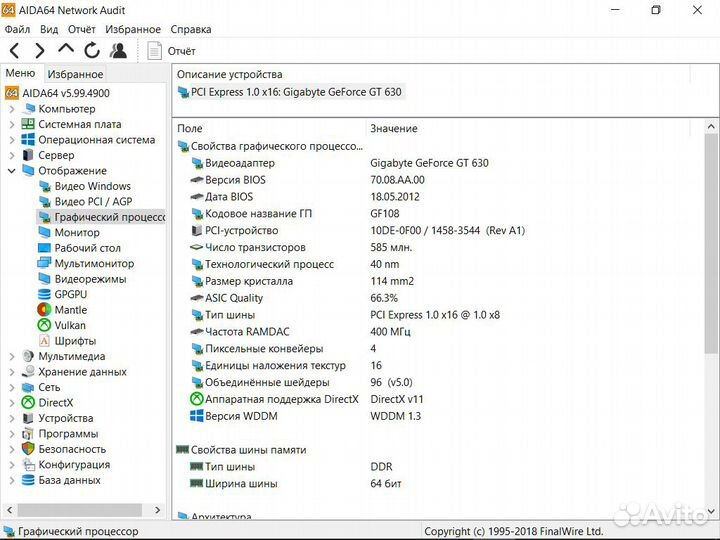The height and width of the screenshot is (540, 720).
Task: Click the Mantle icon
Action: [45, 309]
